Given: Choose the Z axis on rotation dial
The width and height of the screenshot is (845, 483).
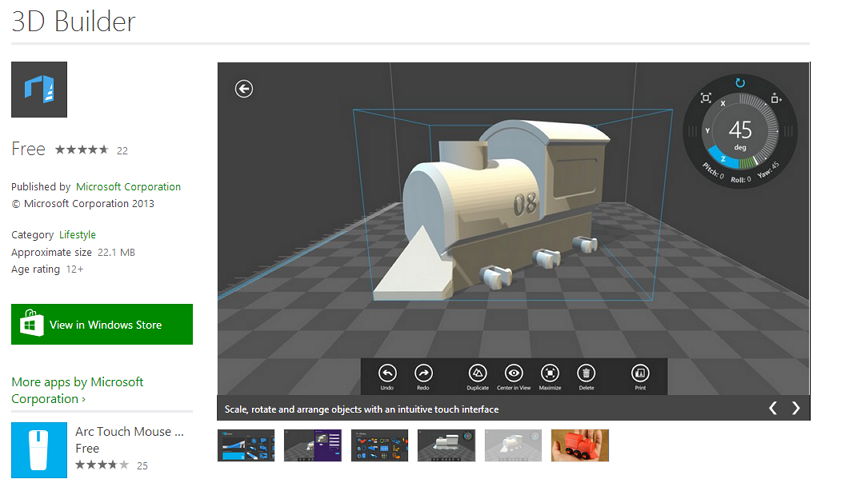Looking at the screenshot, I should click(723, 158).
